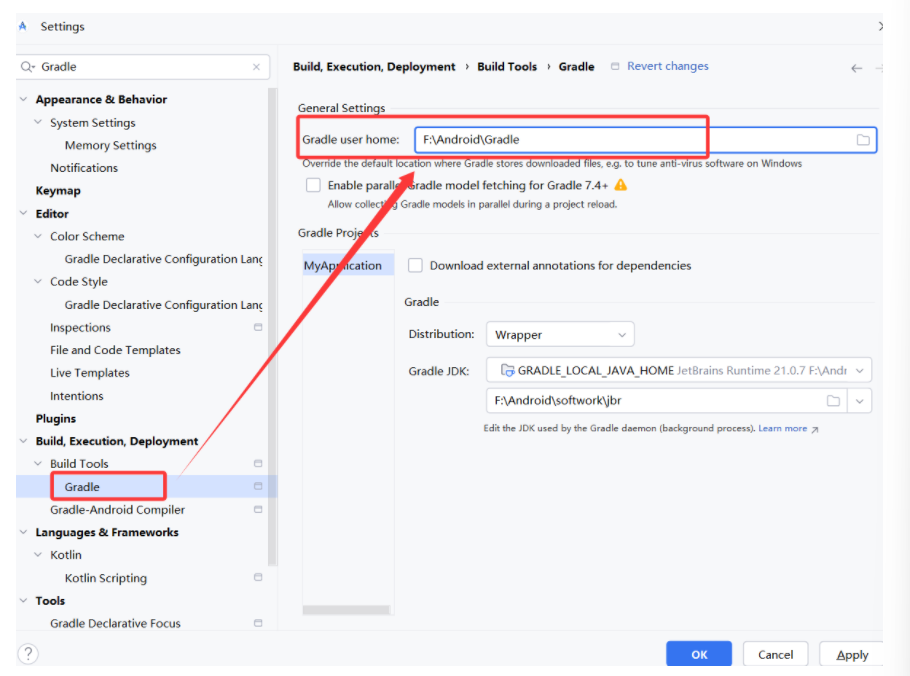Clear the Gradle search text
The width and height of the screenshot is (910, 676).
(256, 67)
